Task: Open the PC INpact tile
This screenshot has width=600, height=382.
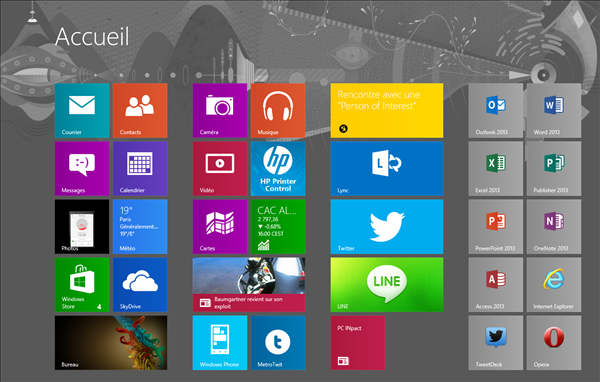Action: (x=358, y=343)
